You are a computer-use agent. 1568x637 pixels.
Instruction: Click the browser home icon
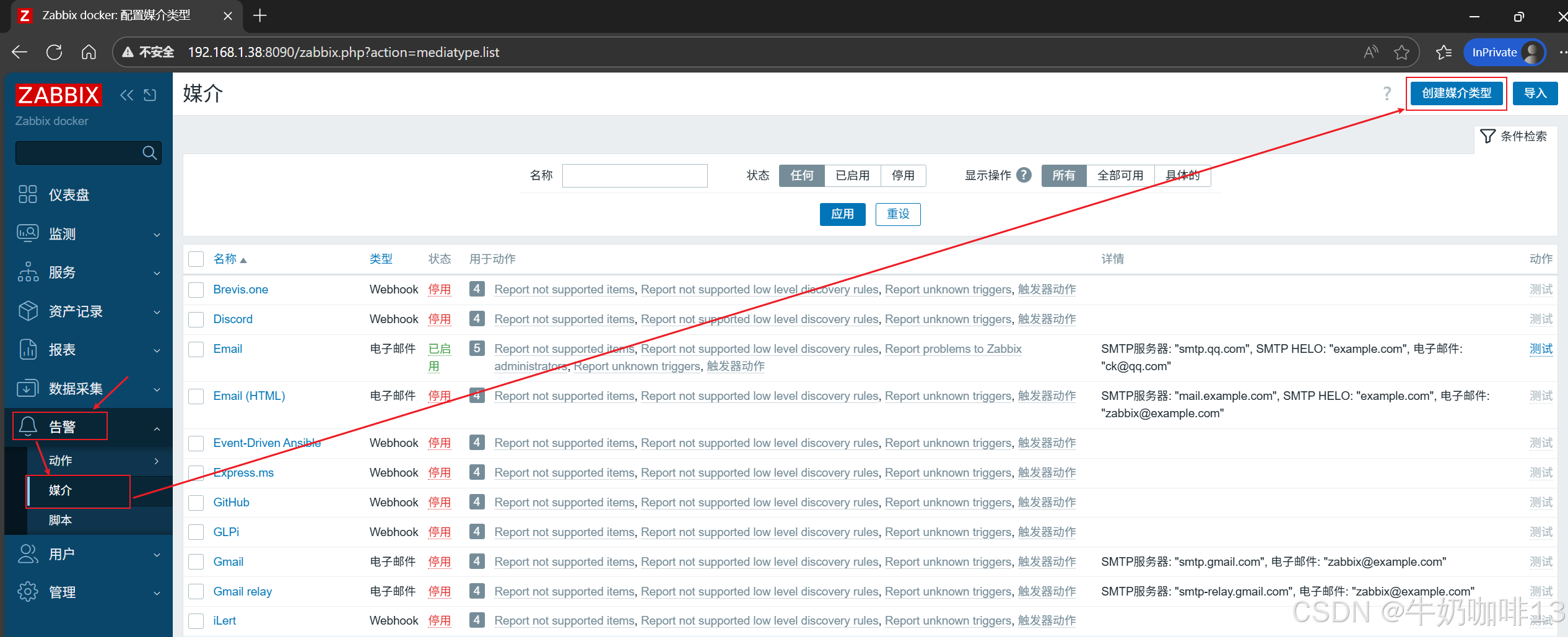[x=89, y=53]
